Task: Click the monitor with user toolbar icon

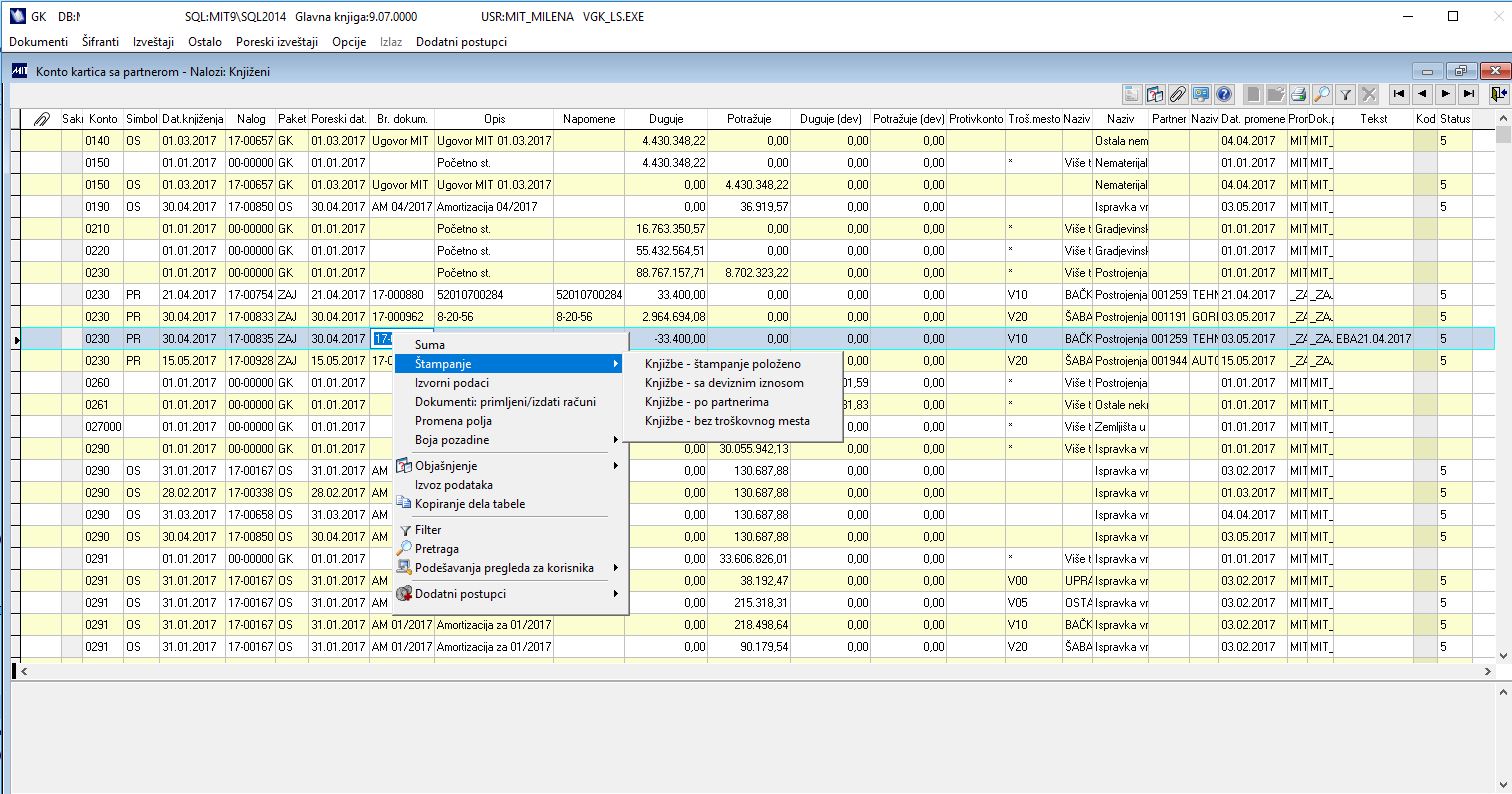Action: pos(1201,94)
